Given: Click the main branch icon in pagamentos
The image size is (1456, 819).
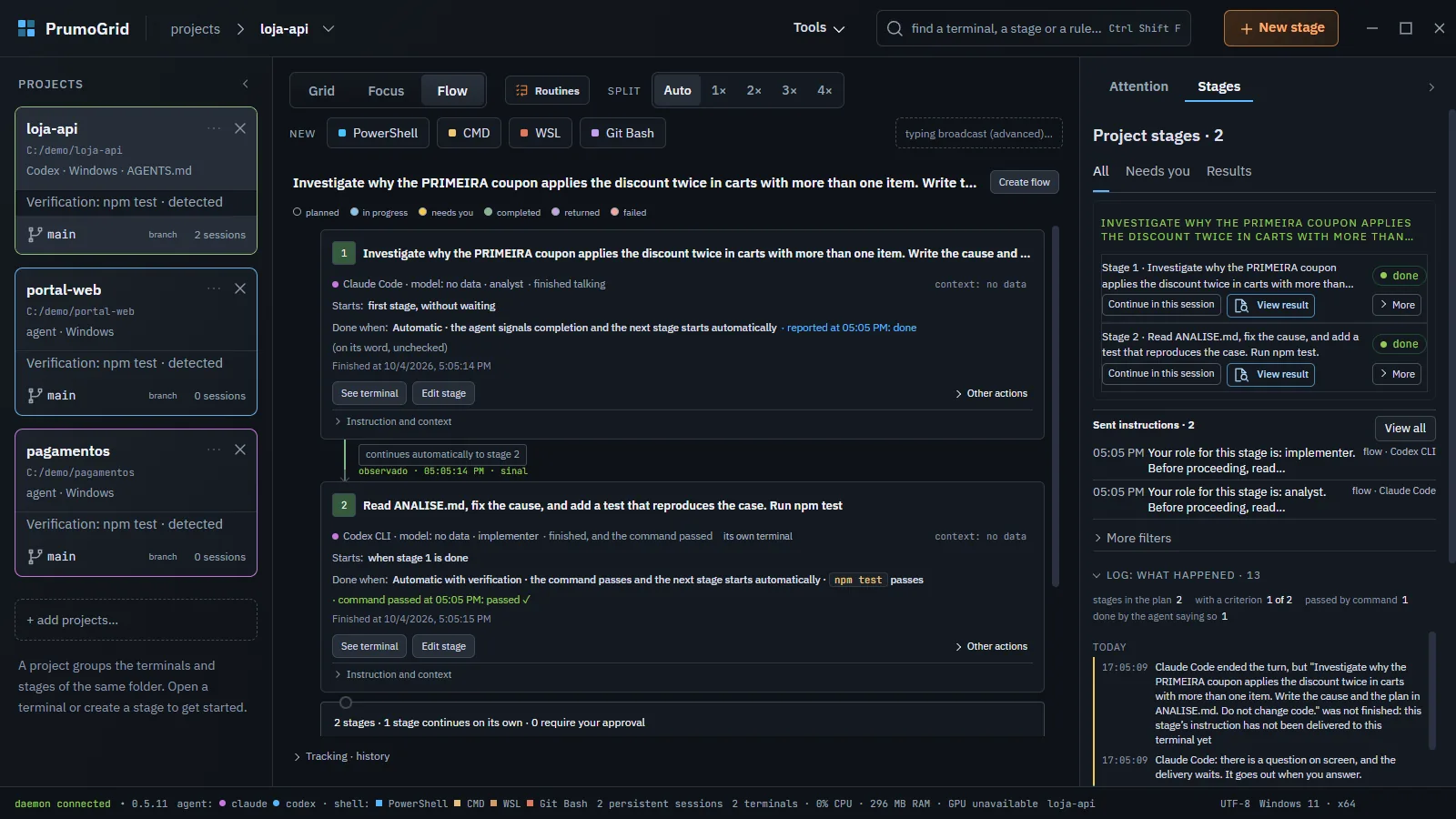Looking at the screenshot, I should (x=35, y=556).
